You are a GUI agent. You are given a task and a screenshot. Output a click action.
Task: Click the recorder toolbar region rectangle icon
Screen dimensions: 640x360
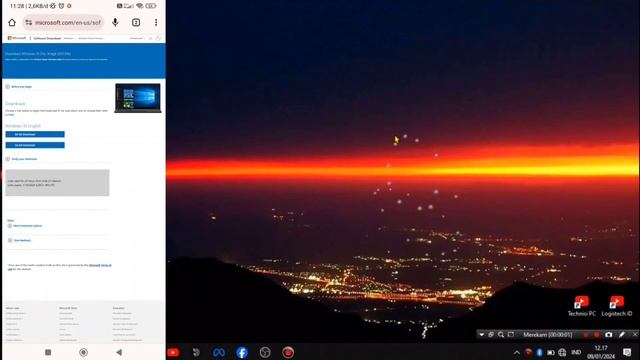[511, 335]
